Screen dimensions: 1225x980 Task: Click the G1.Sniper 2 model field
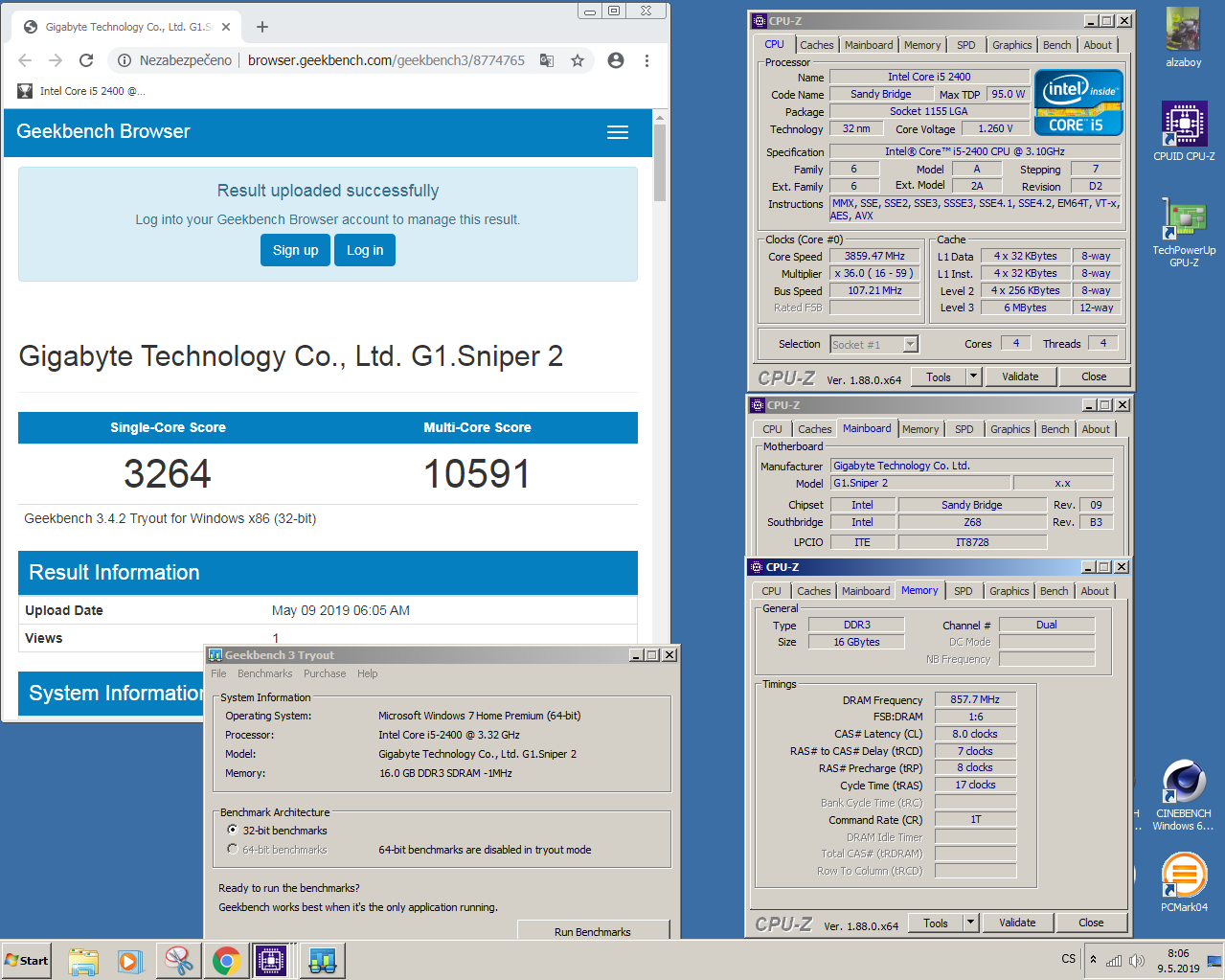[919, 483]
